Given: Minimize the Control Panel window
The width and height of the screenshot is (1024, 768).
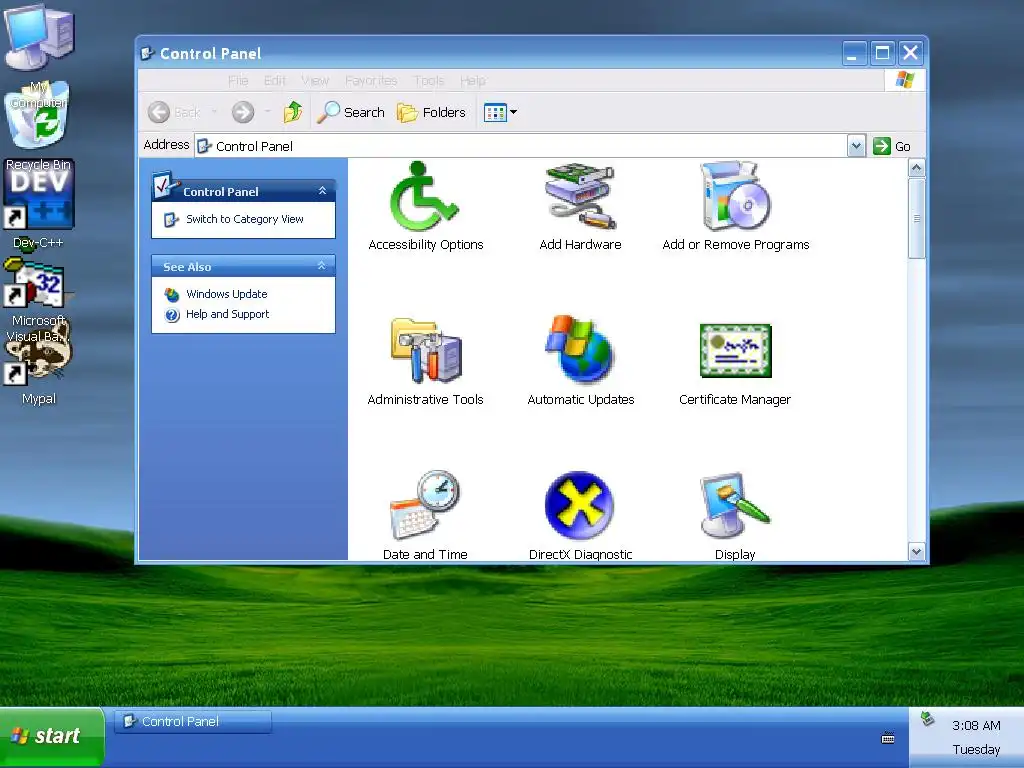Looking at the screenshot, I should tap(854, 54).
